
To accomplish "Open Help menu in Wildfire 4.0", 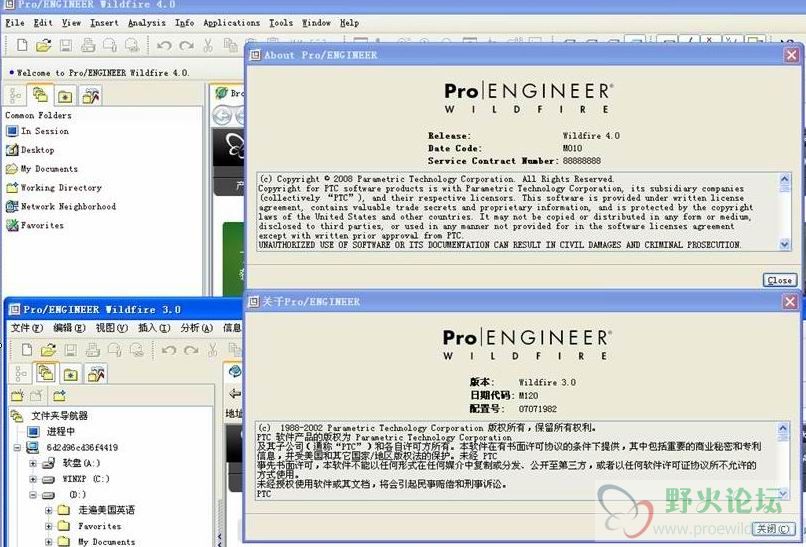I will 349,23.
